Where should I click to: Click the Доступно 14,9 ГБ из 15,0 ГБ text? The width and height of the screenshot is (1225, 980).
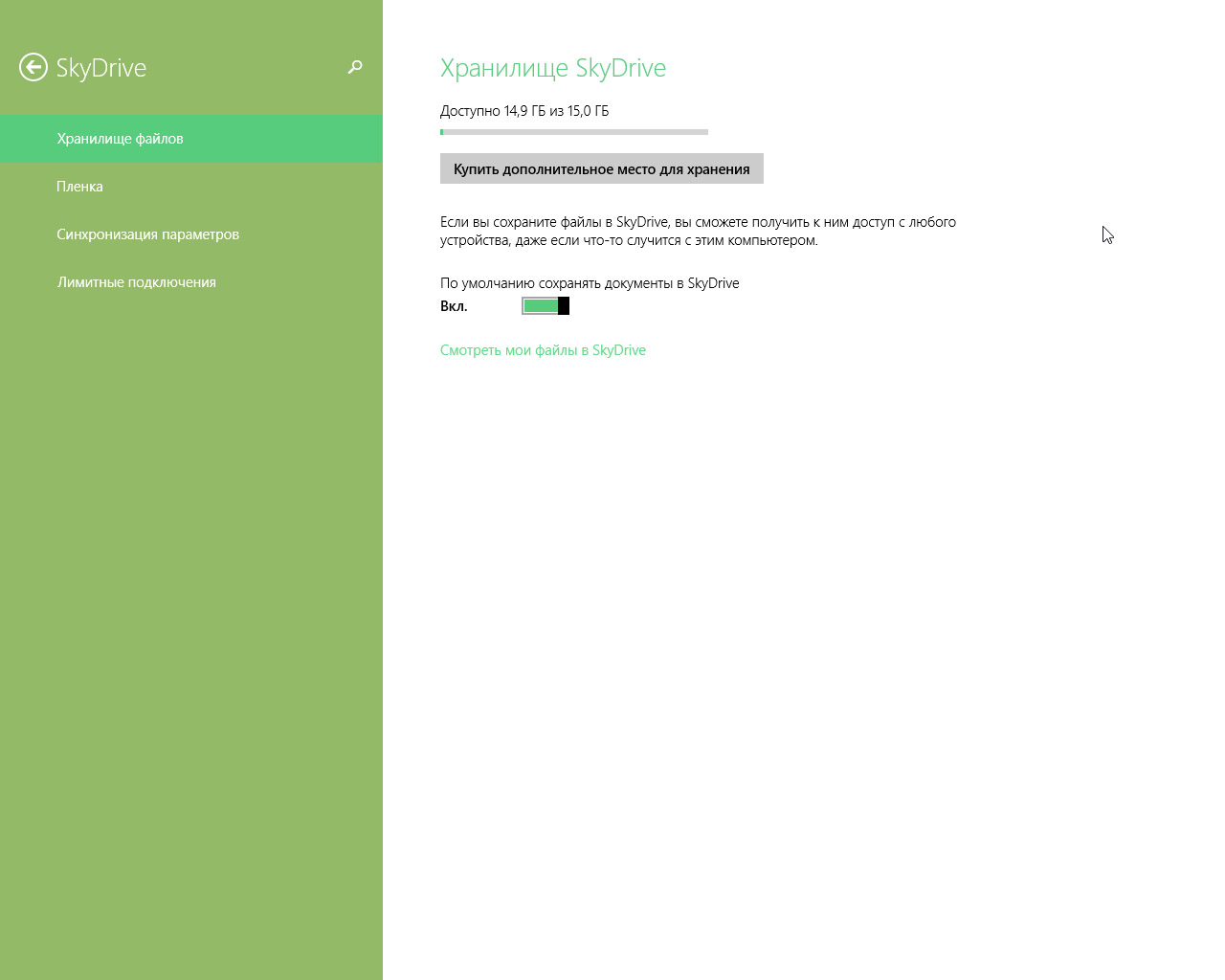(x=524, y=111)
